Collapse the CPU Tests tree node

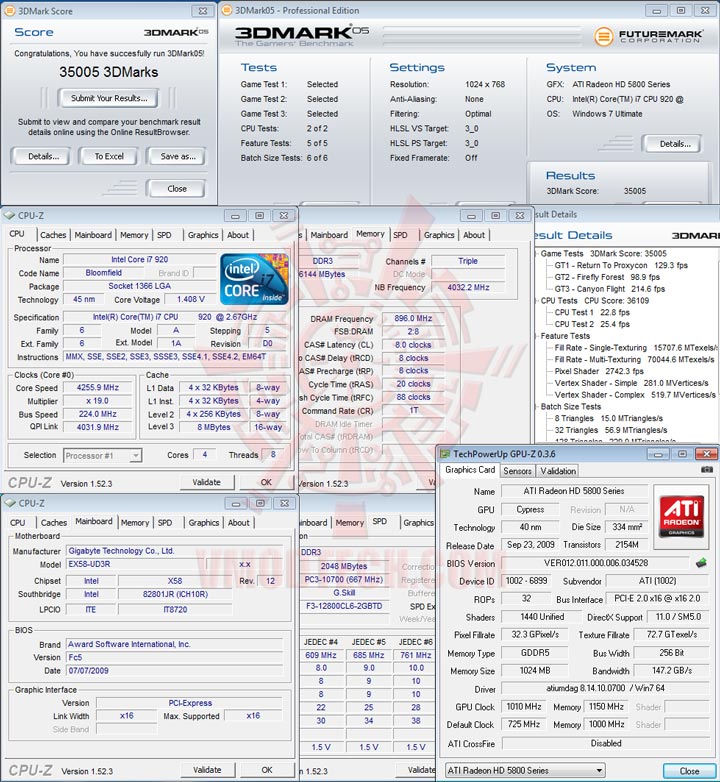tap(536, 301)
